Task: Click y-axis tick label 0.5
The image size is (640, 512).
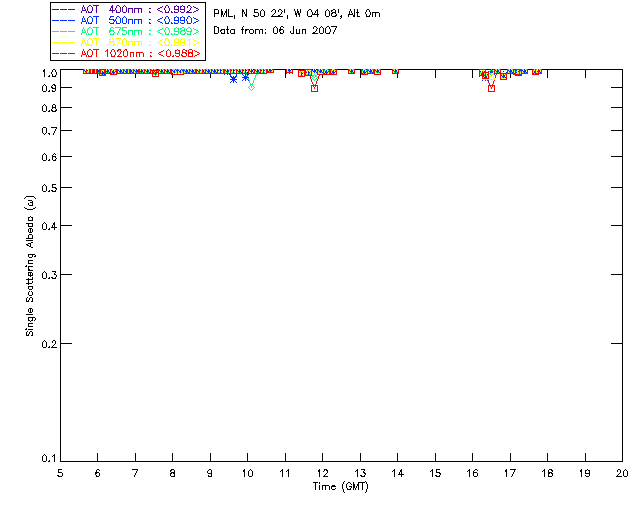Action: pyautogui.click(x=49, y=188)
